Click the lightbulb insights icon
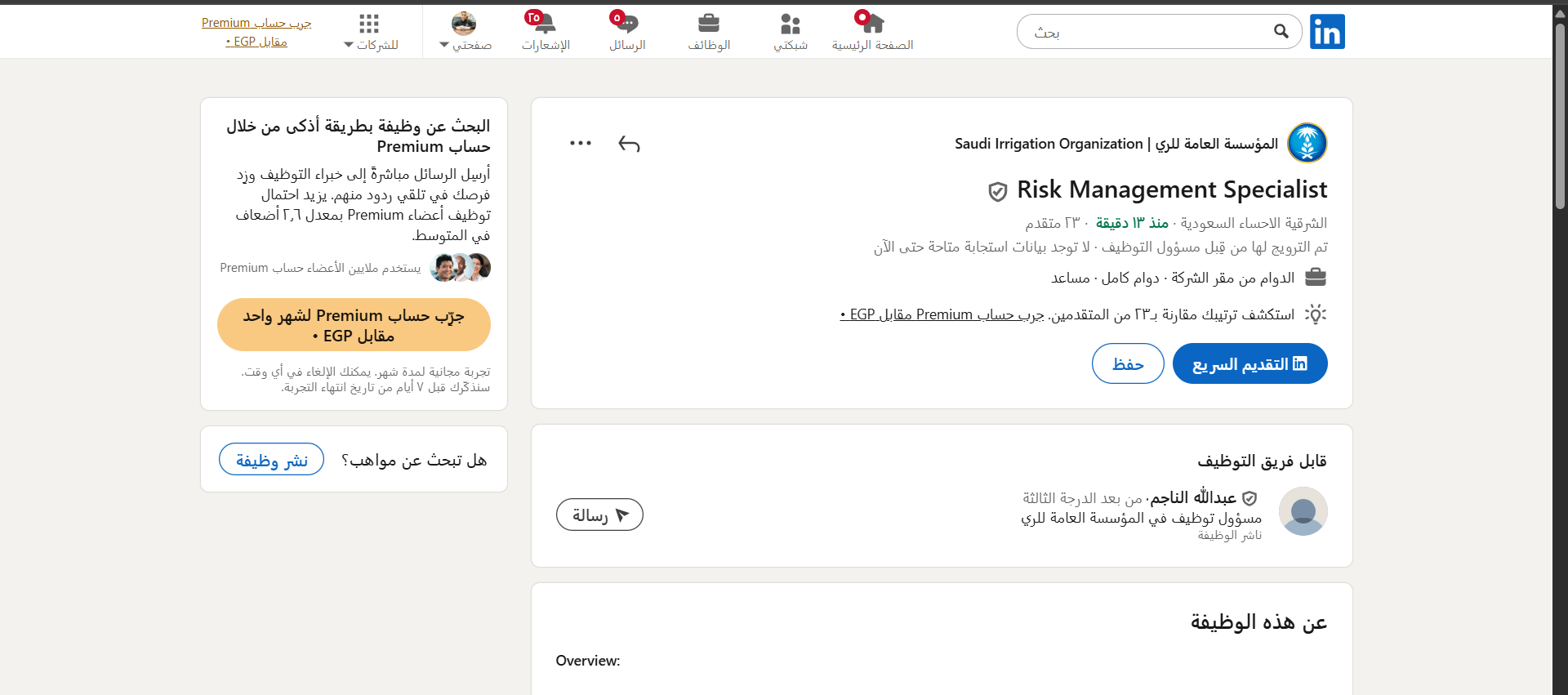 coord(1316,314)
